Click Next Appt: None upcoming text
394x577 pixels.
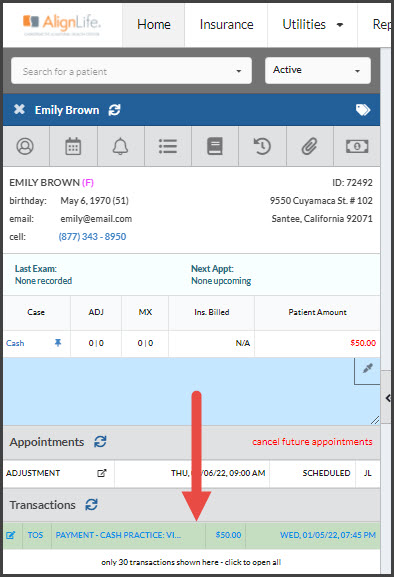click(x=221, y=275)
